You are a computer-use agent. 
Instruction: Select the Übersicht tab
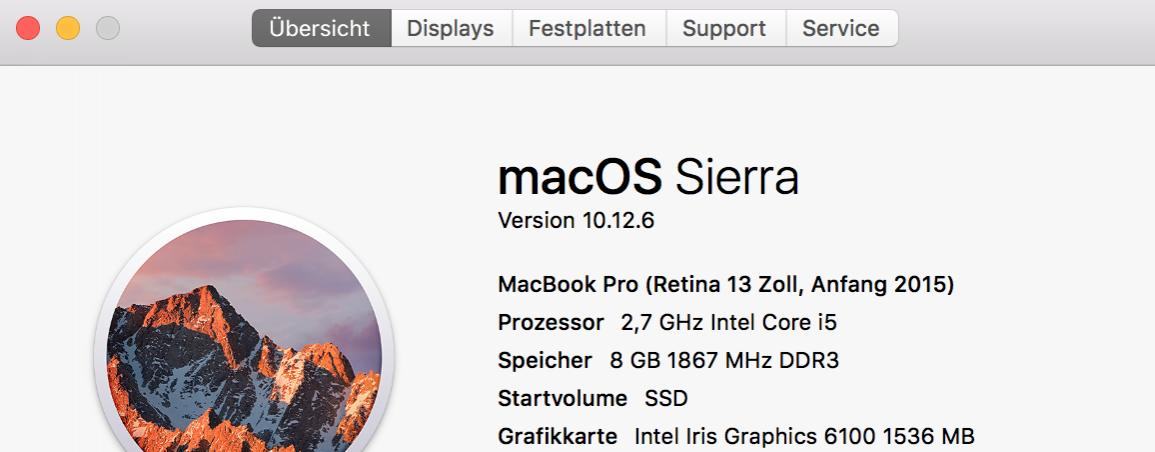pos(321,28)
